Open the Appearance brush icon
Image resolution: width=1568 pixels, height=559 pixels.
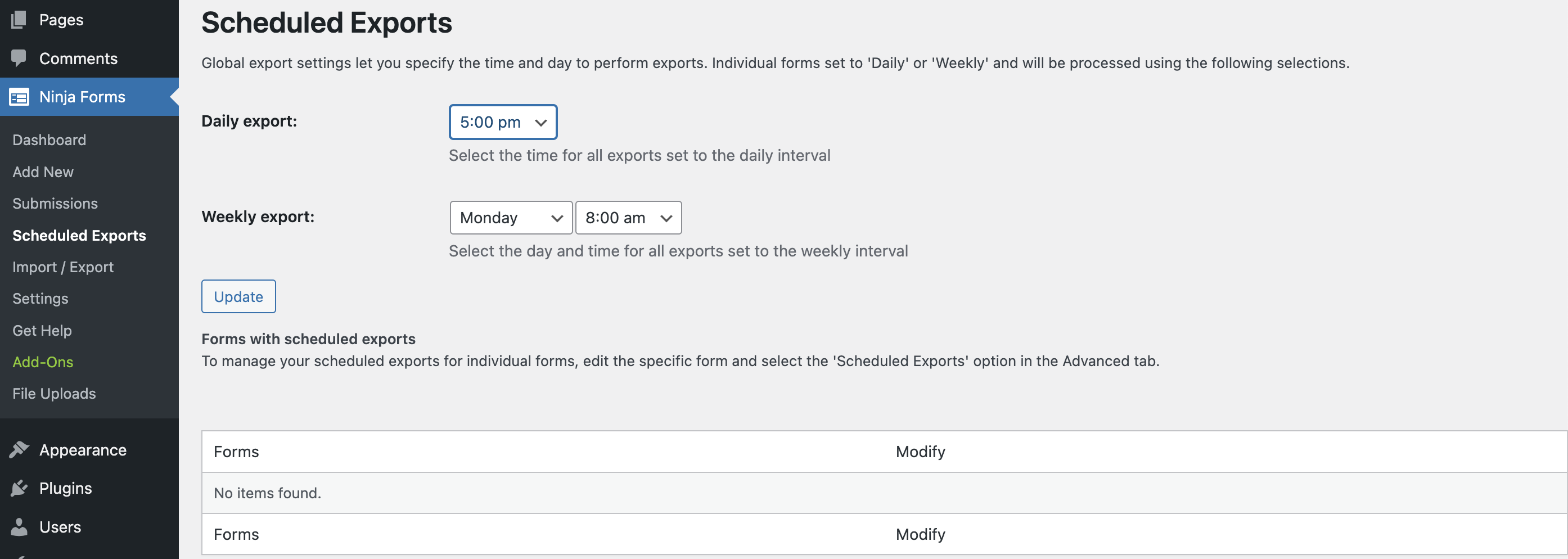[x=19, y=449]
